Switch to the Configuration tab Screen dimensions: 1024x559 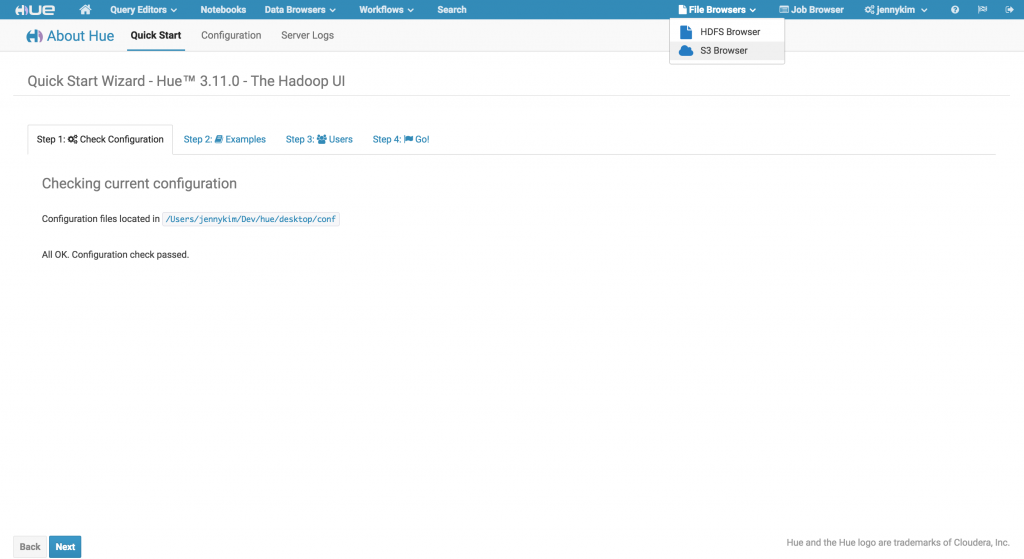click(231, 35)
